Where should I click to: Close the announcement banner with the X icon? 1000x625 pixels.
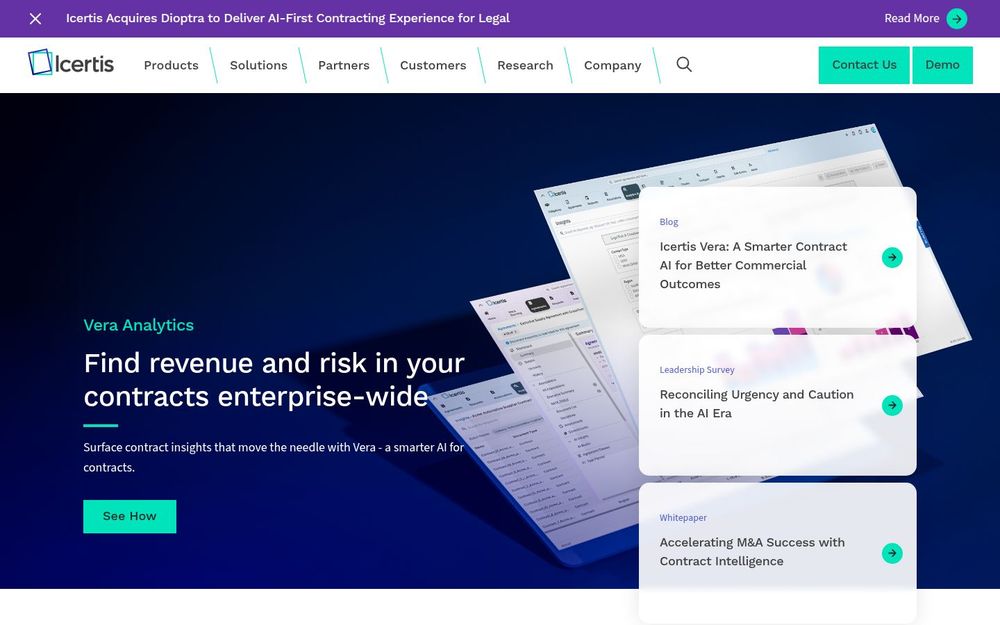(x=36, y=18)
